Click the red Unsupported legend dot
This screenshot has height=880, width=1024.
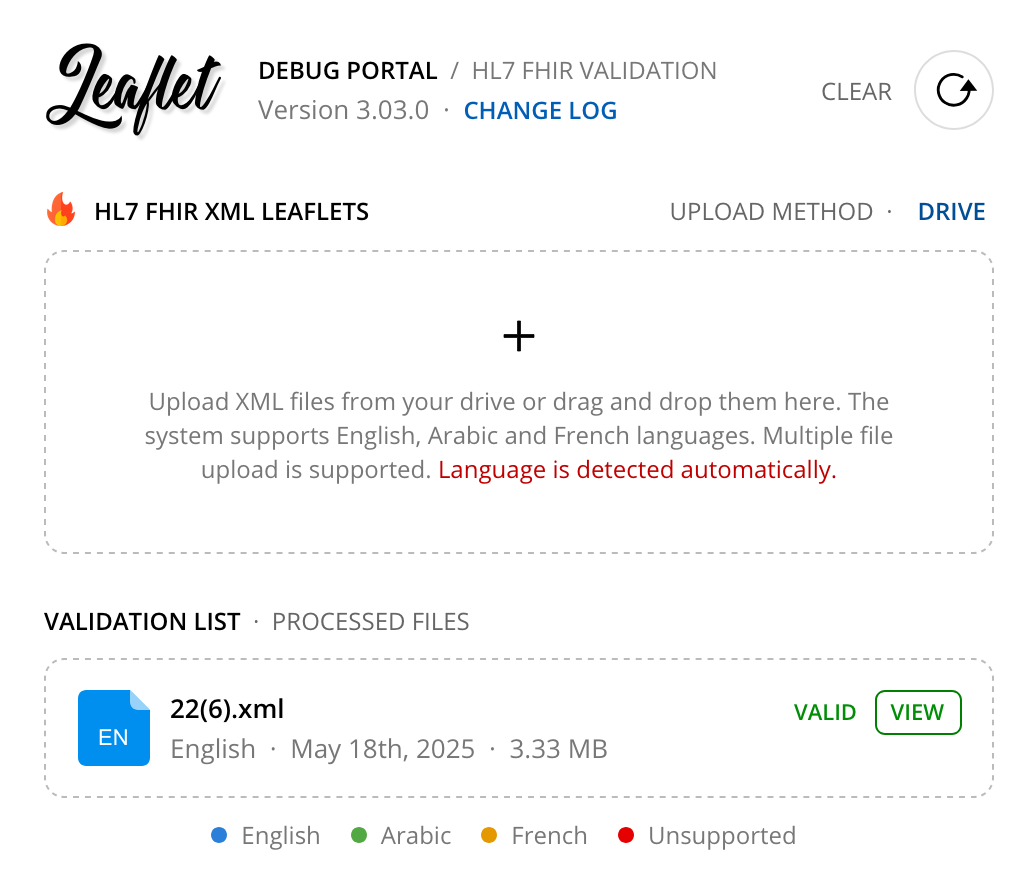point(626,835)
